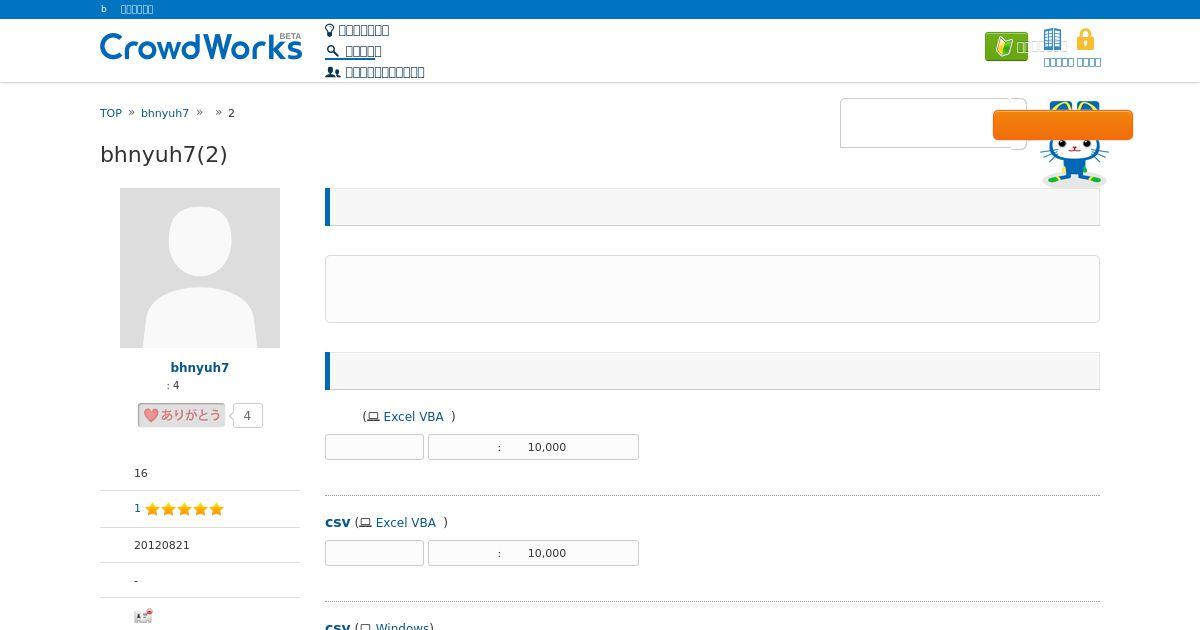
Task: Go to TOP in breadcrumb
Action: tap(111, 113)
